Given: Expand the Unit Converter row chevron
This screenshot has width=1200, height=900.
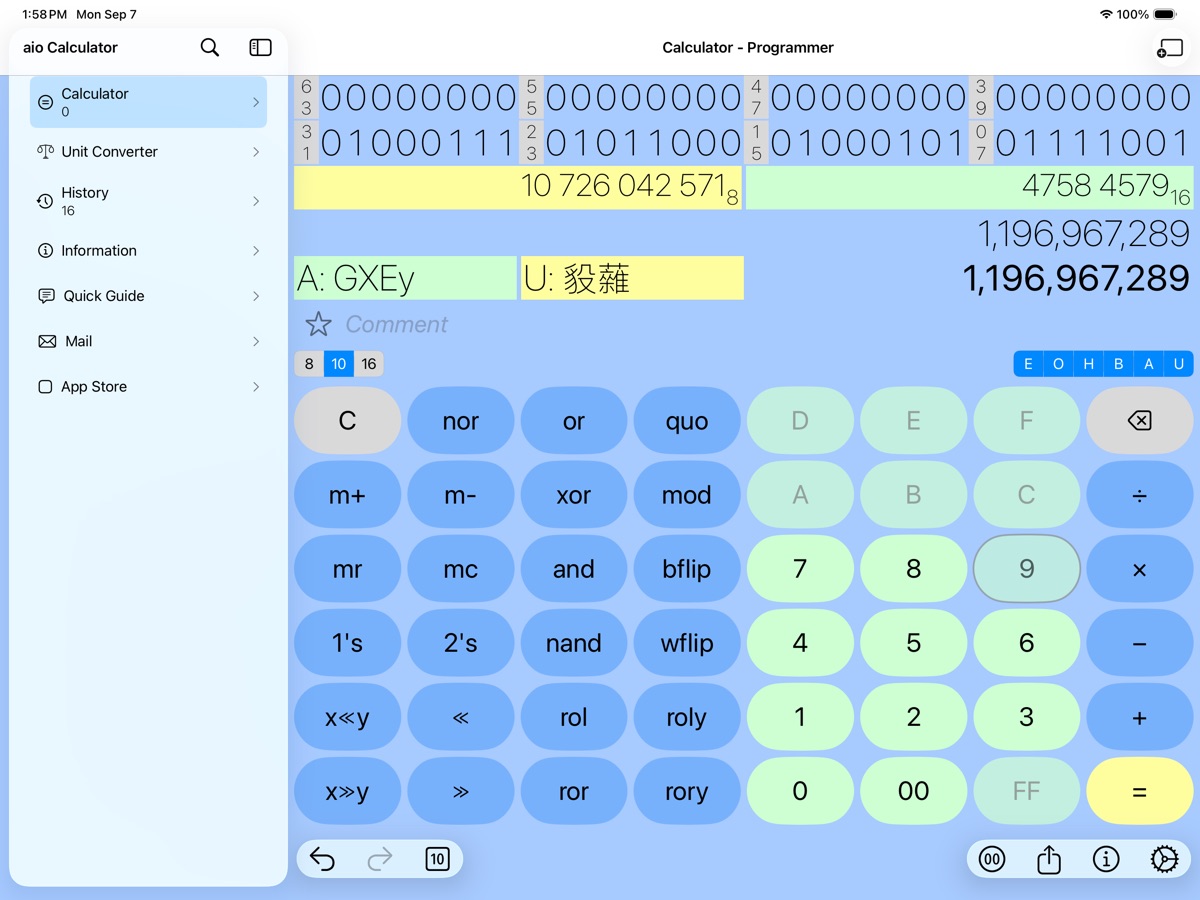Looking at the screenshot, I should [256, 152].
